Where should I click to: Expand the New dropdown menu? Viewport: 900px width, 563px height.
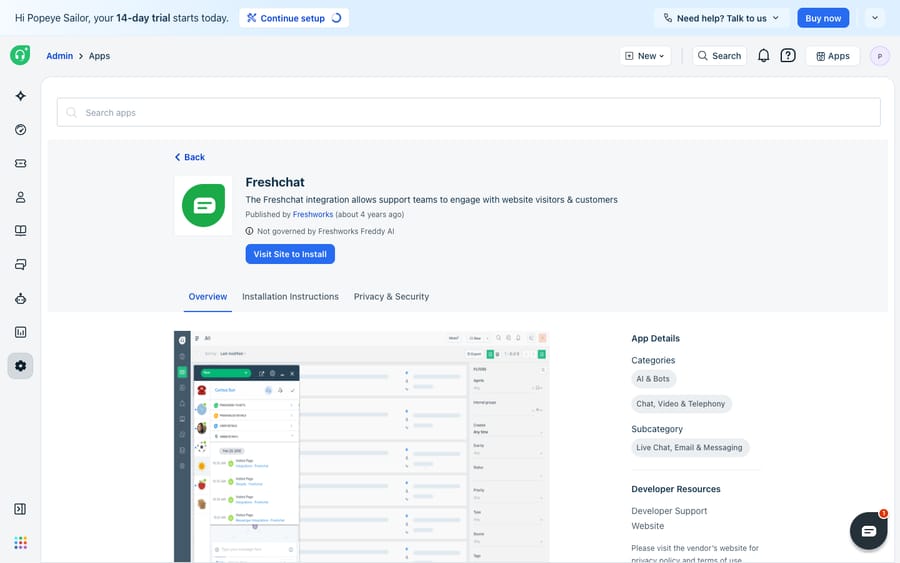pyautogui.click(x=645, y=56)
